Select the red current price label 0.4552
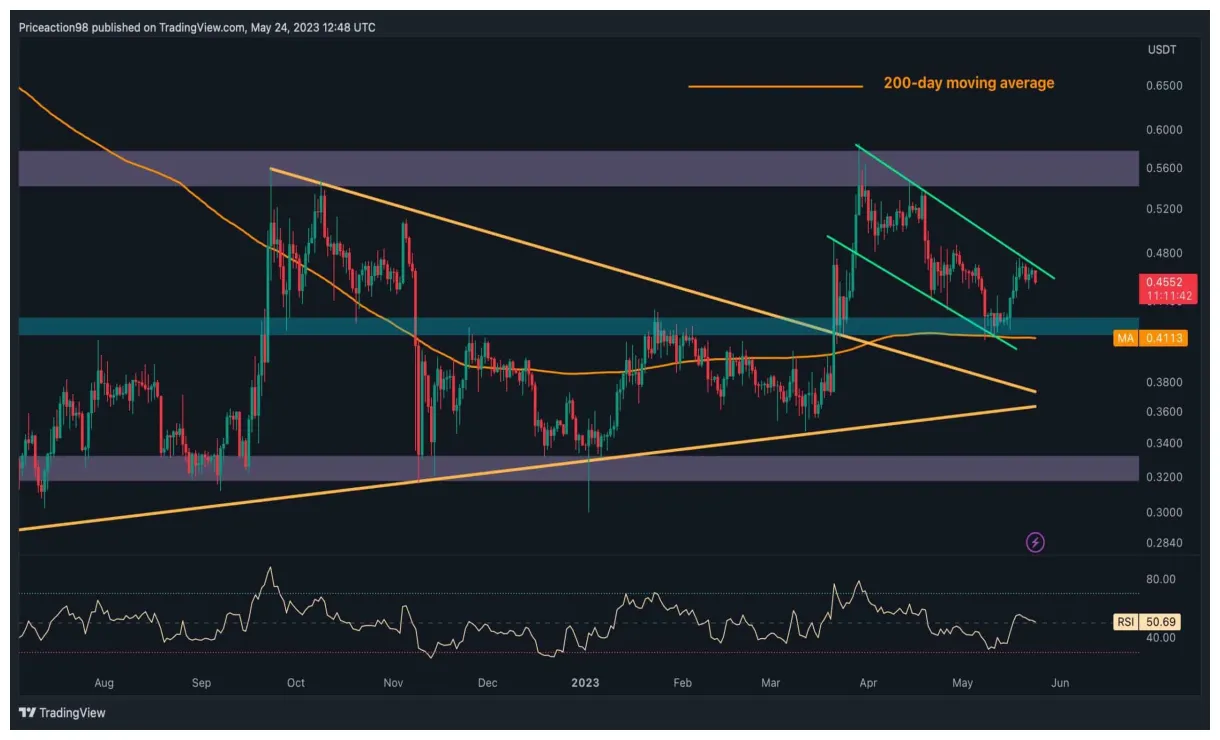The width and height of the screenshot is (1220, 740). tap(1163, 283)
